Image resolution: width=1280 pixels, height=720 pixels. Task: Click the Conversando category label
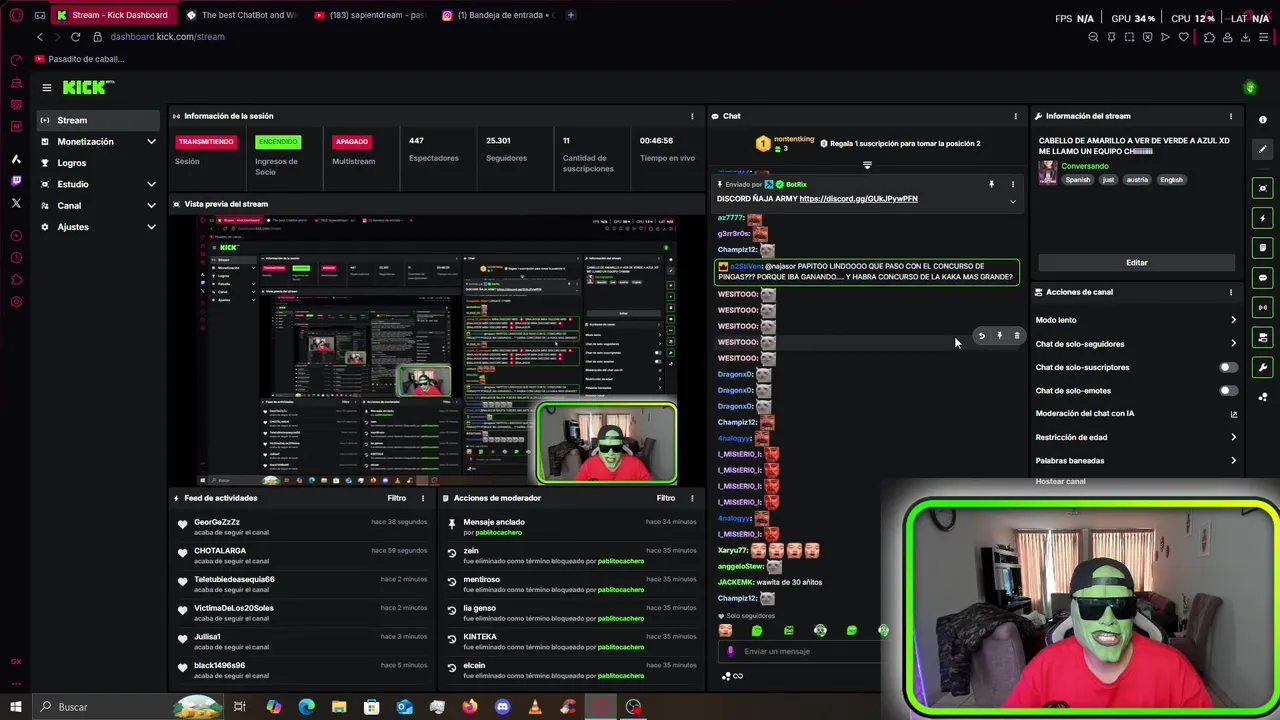1085,166
